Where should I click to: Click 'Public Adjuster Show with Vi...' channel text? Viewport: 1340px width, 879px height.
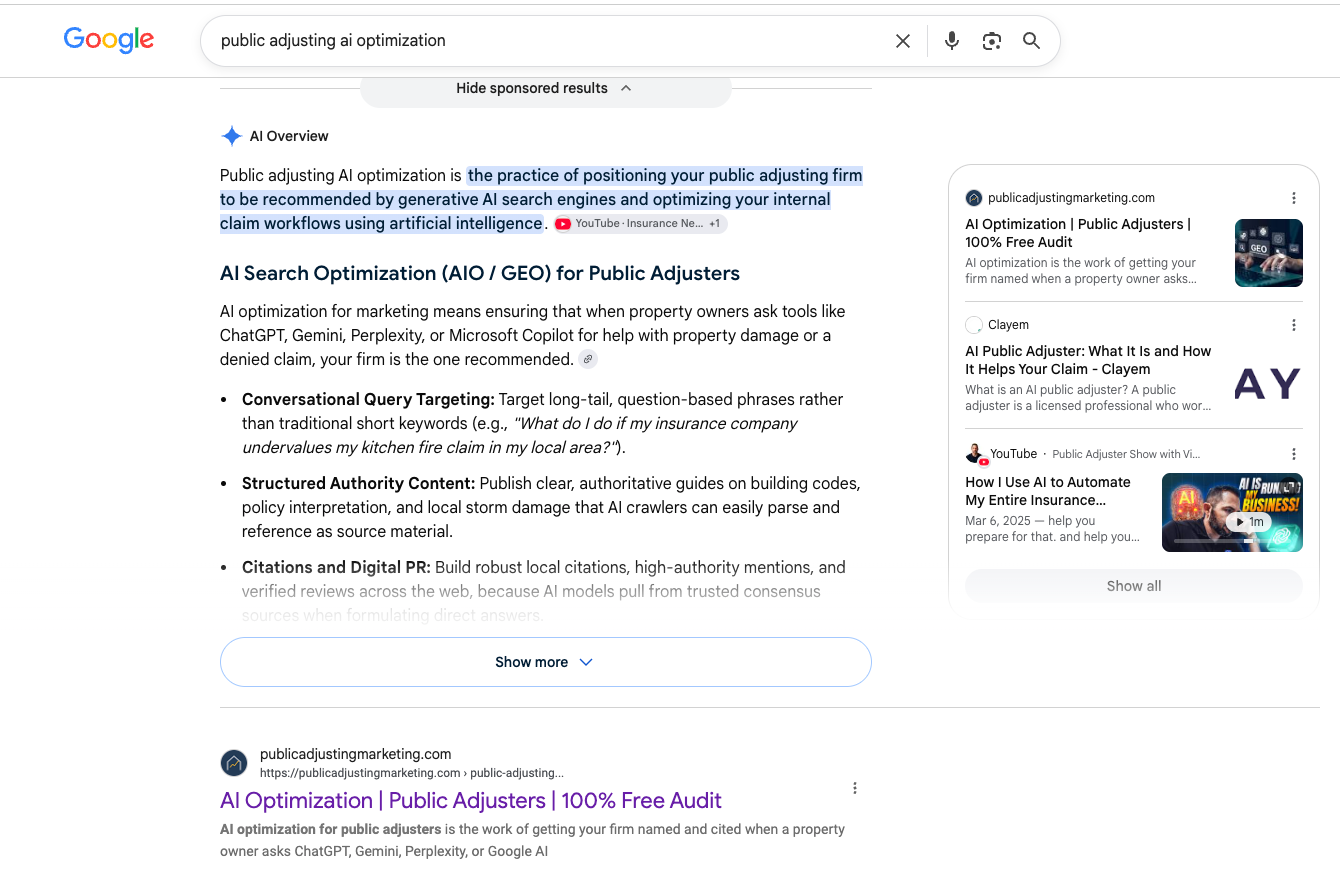(x=1126, y=454)
